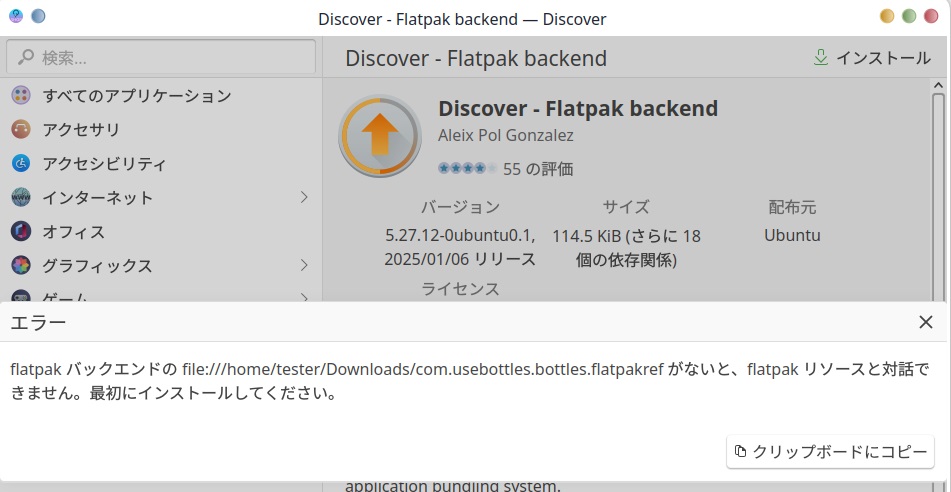This screenshot has width=951, height=492.
Task: Click the グラフィックス category icon
Action: (21, 266)
